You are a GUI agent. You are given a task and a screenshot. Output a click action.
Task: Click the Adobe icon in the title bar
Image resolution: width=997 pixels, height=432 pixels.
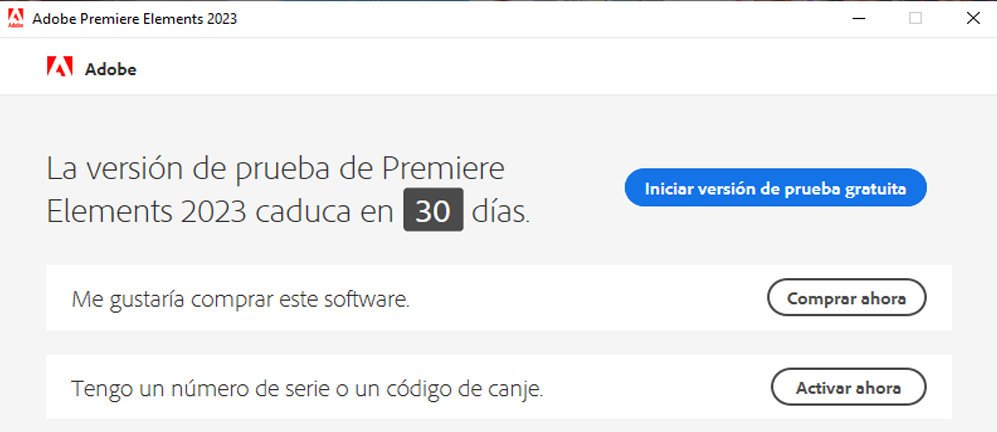tap(15, 18)
